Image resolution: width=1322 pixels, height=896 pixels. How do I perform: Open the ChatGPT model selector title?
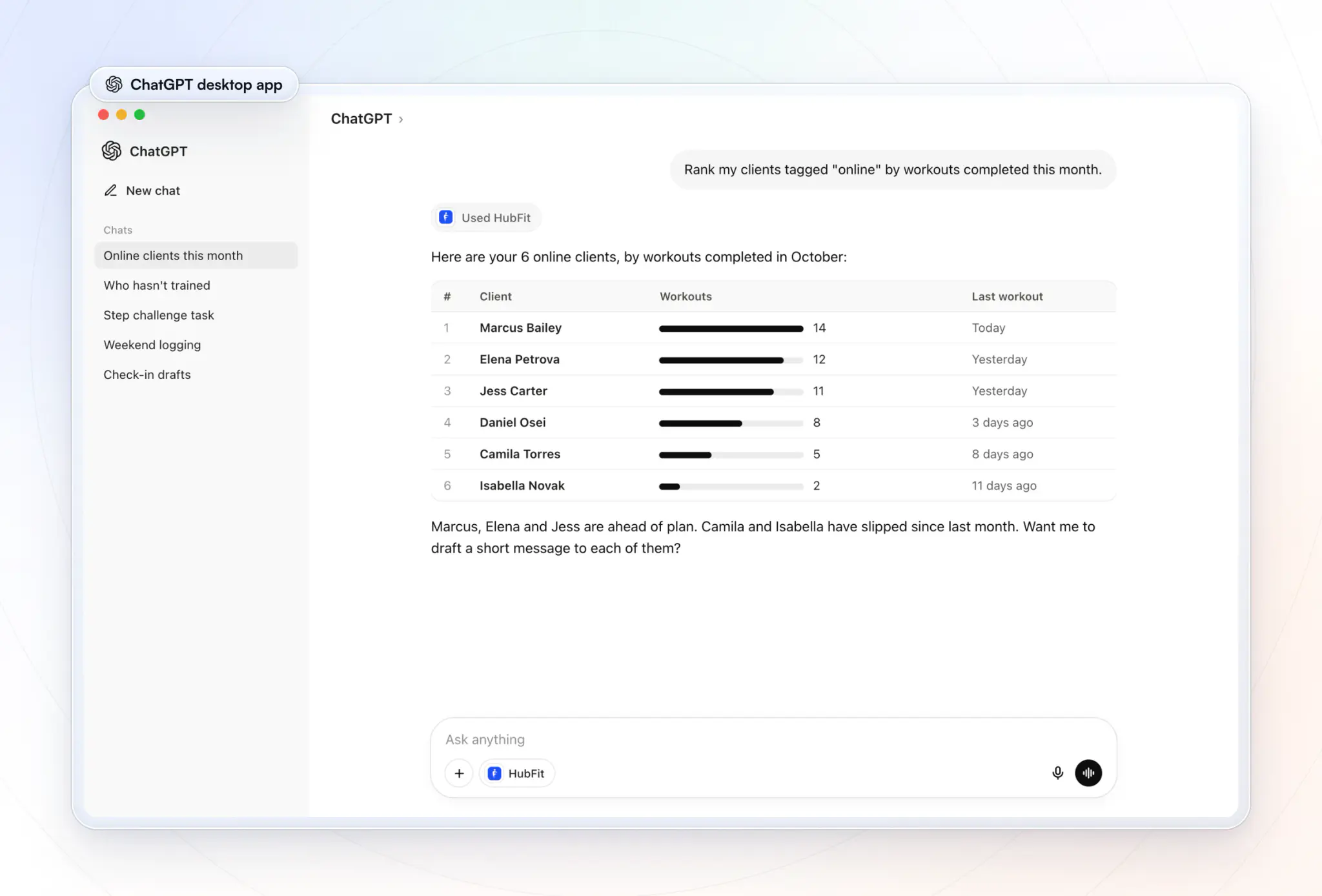click(x=361, y=119)
